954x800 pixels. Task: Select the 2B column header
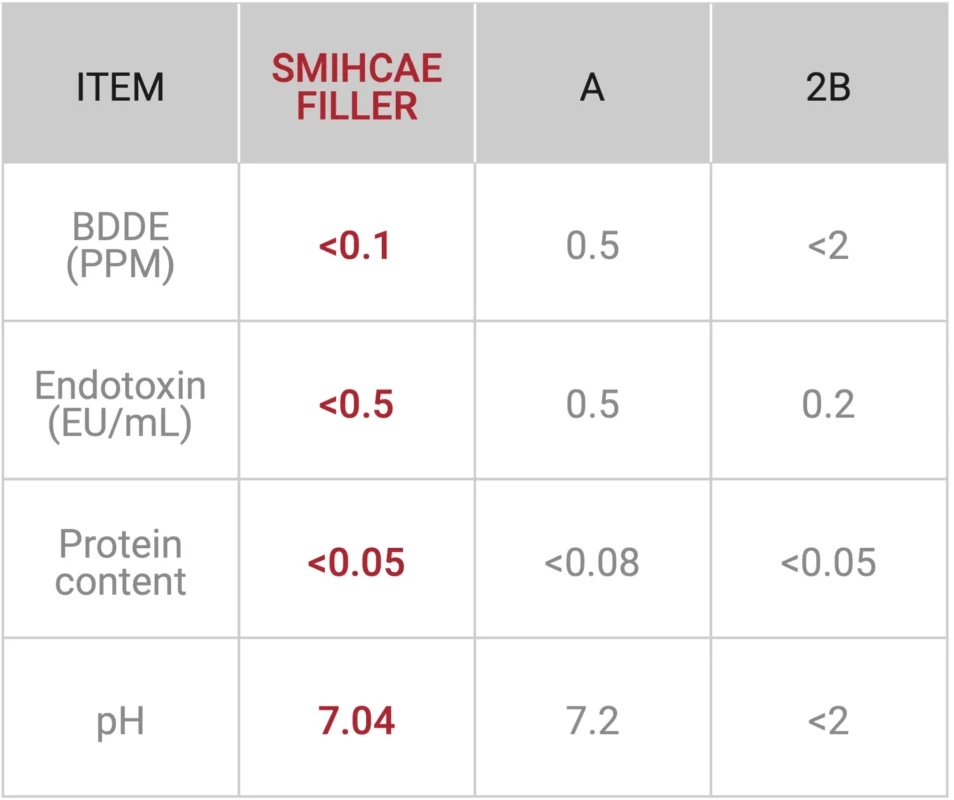pos(828,88)
